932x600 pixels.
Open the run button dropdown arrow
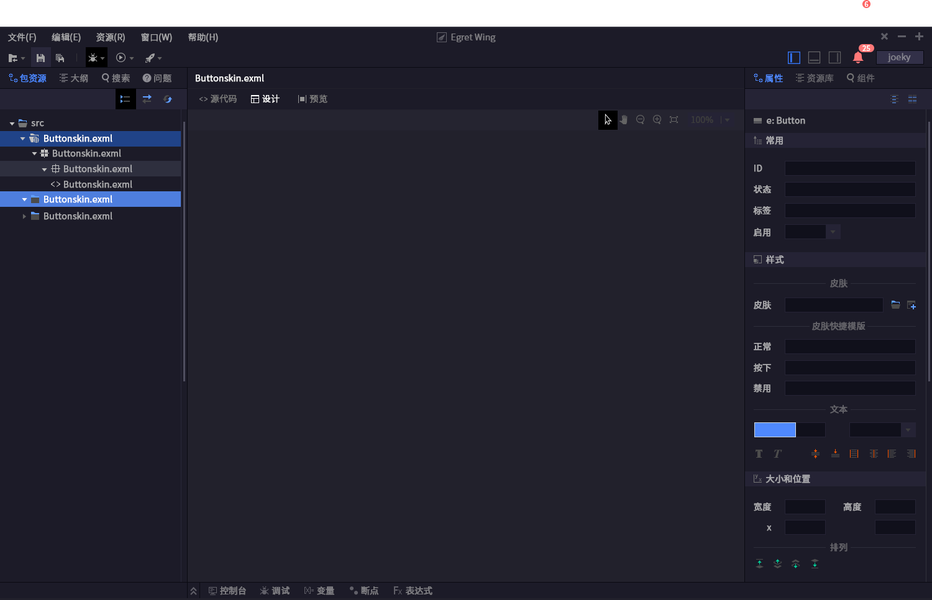point(131,58)
